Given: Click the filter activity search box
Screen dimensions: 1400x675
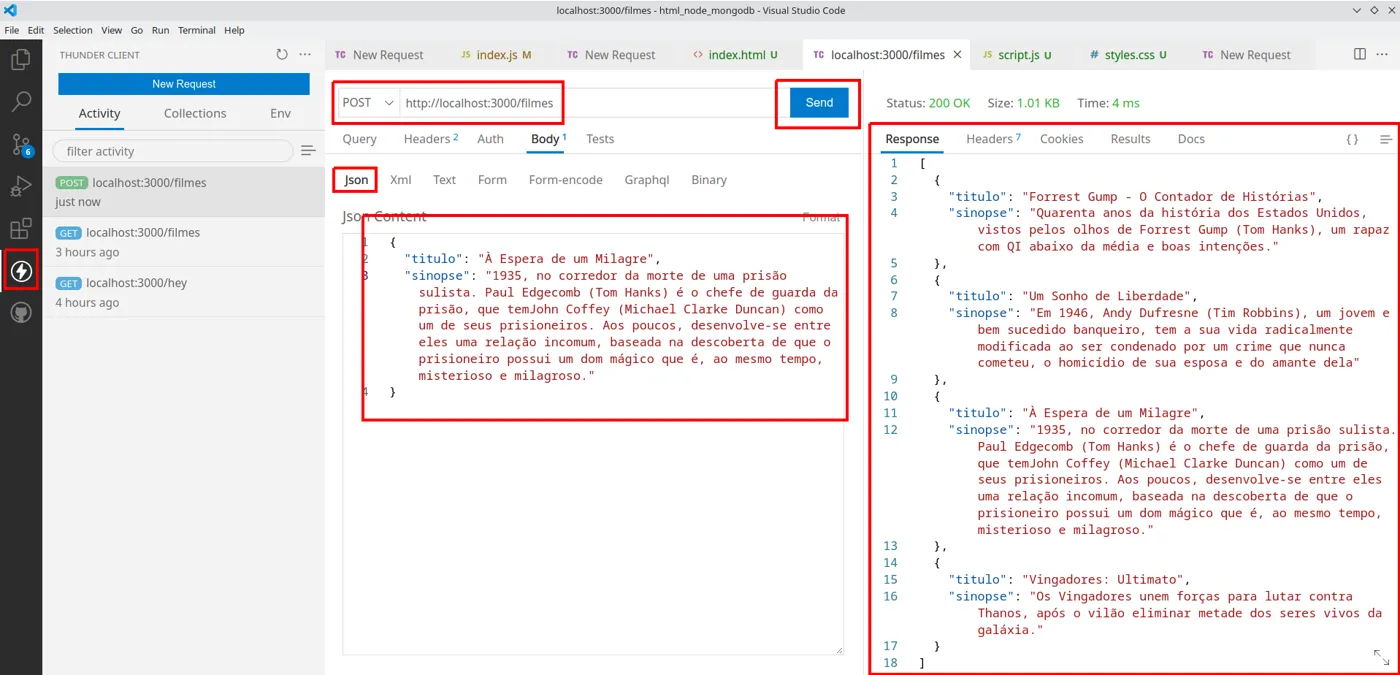Looking at the screenshot, I should (x=173, y=151).
